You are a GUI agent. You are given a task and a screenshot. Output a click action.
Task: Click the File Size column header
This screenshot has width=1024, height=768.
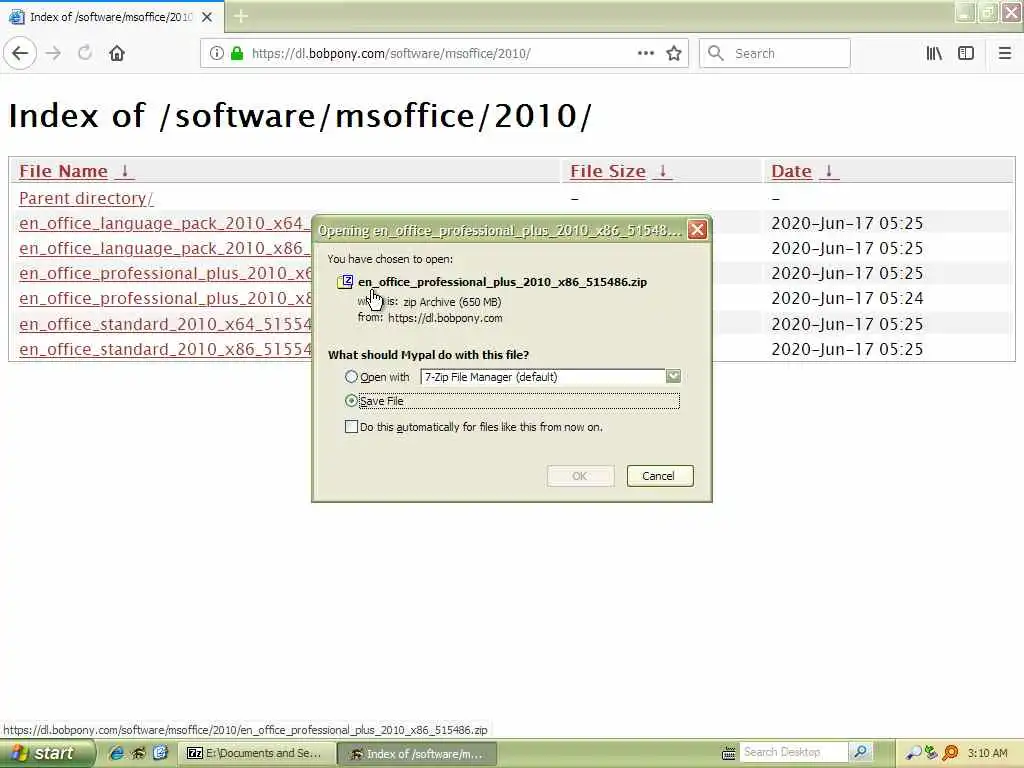[608, 171]
